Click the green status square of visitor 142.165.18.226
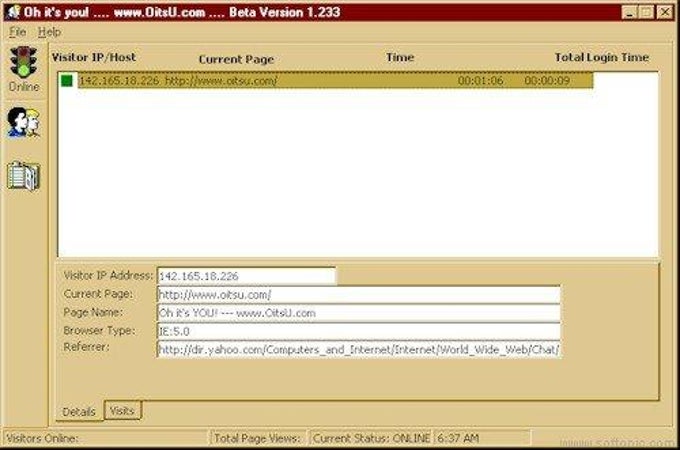The height and width of the screenshot is (450, 680). [x=67, y=81]
